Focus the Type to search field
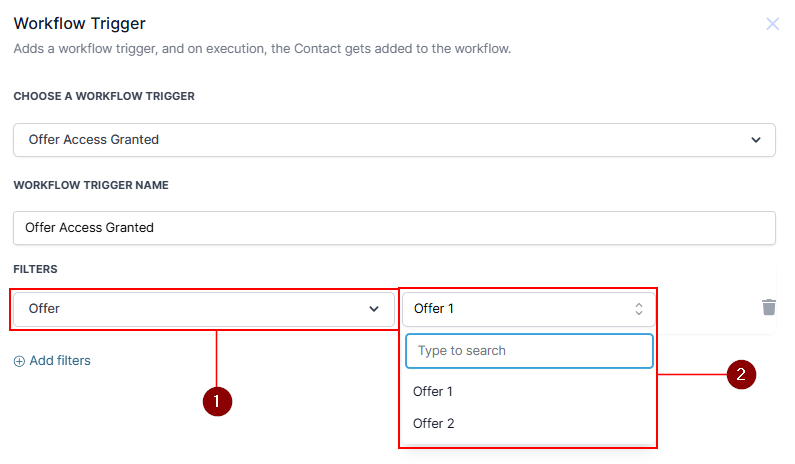Viewport: 795px width, 464px height. point(529,351)
